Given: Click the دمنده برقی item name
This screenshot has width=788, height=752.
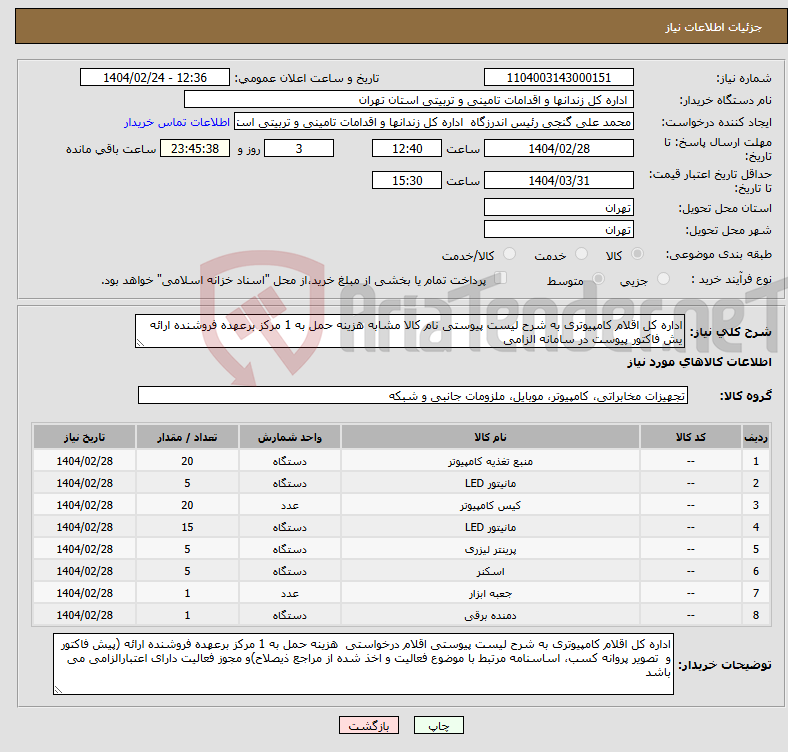Looking at the screenshot, I should pyautogui.click(x=490, y=615).
